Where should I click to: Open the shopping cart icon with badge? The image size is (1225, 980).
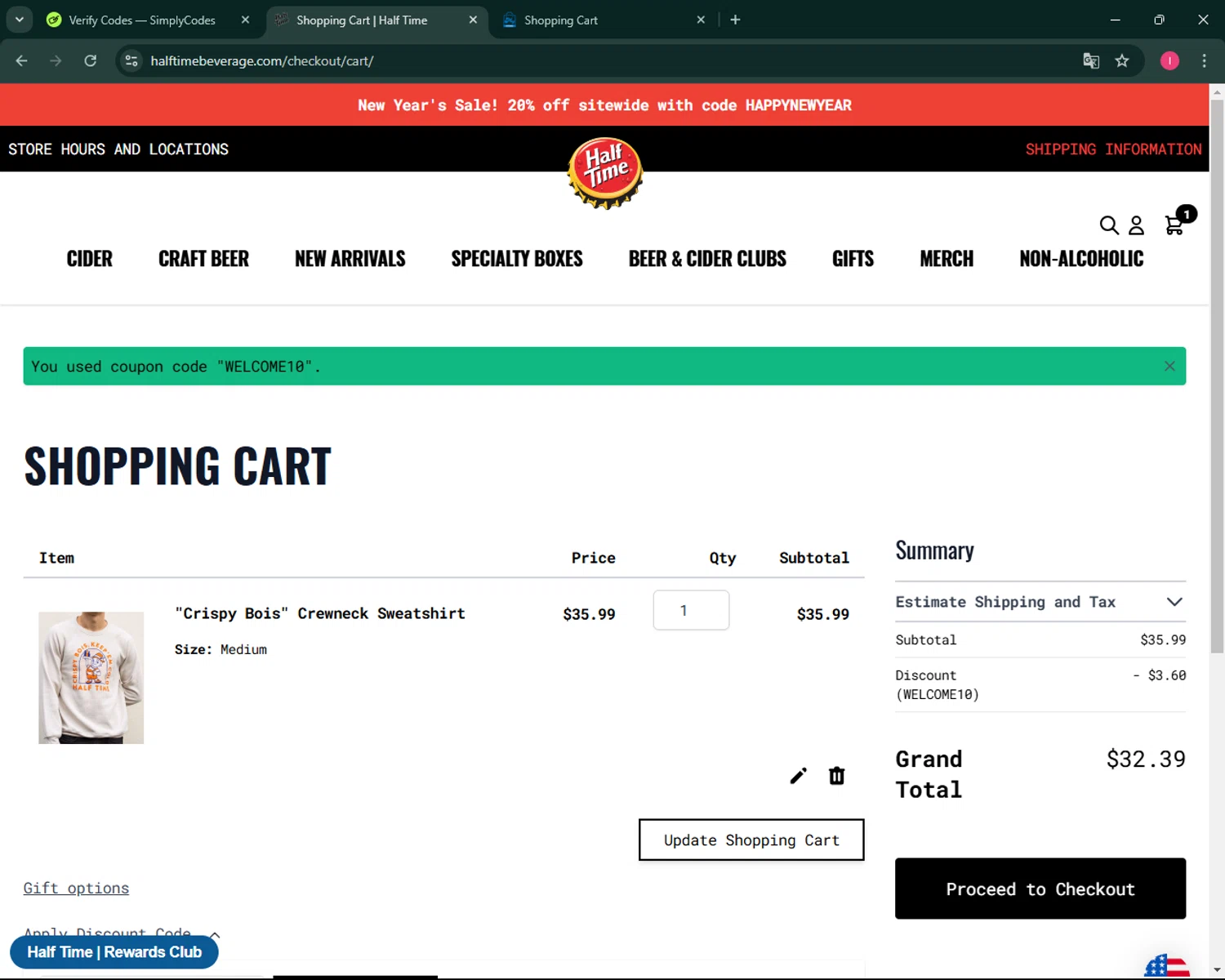coord(1178,221)
